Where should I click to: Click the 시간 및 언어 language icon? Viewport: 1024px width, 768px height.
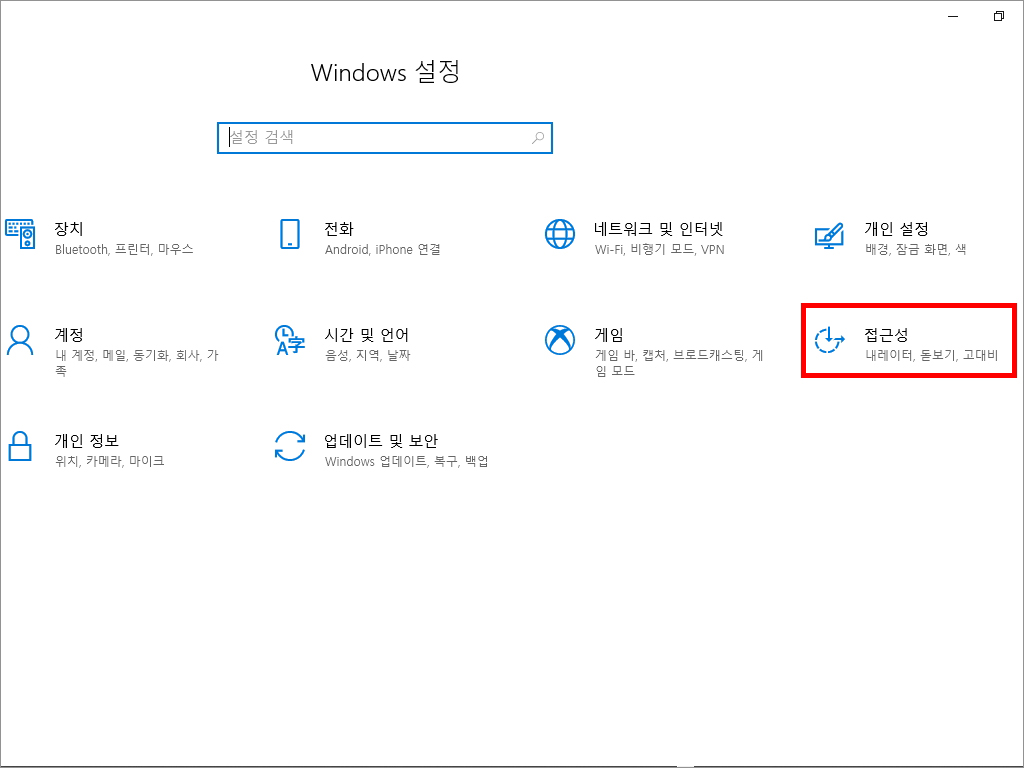point(290,340)
